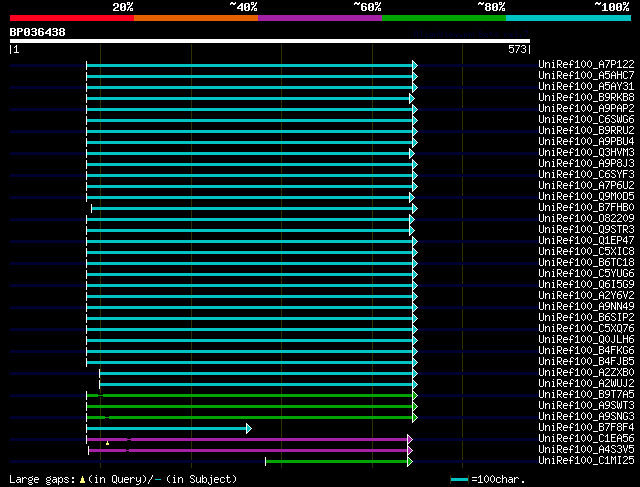Click the cyan 100char scale bar in the legend

tap(459, 480)
